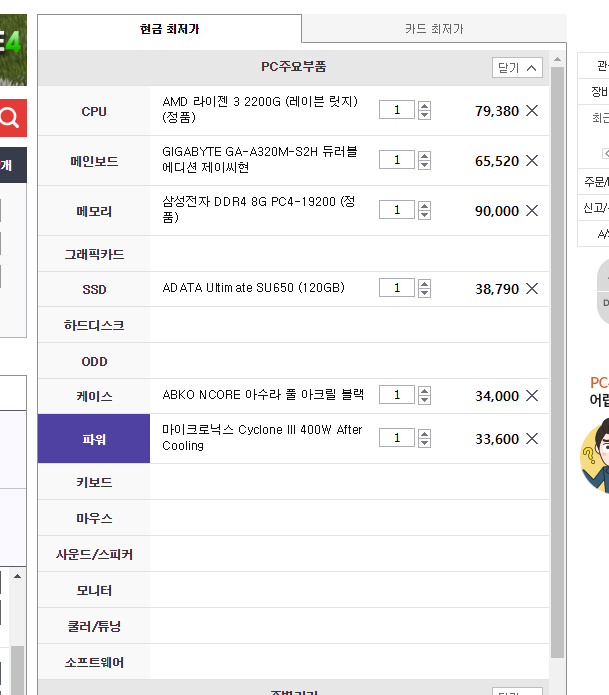Select the 그래픽카드 category
609x695 pixels.
tap(94, 254)
